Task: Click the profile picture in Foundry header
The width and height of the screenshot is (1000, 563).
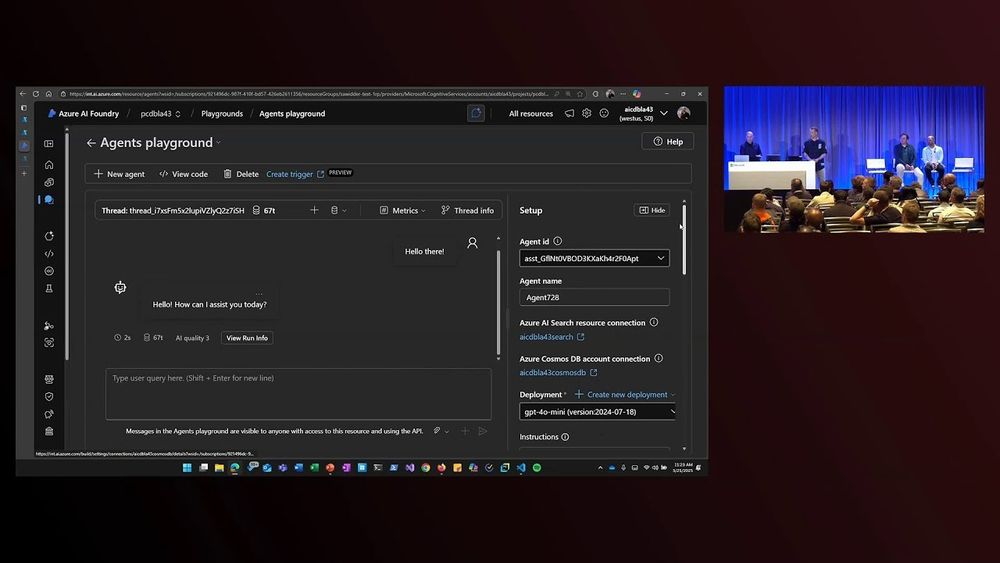Action: point(684,113)
